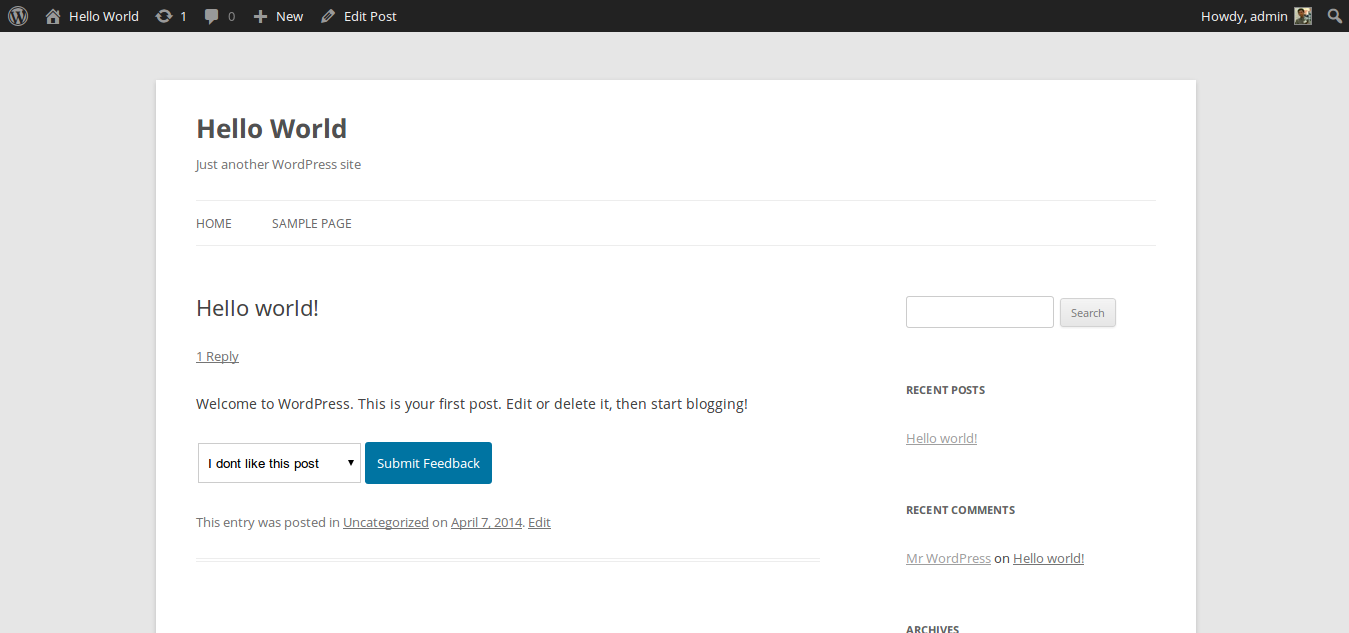Viewport: 1349px width, 633px height.
Task: Open the Howdy, admin account menu
Action: pyautogui.click(x=1256, y=16)
